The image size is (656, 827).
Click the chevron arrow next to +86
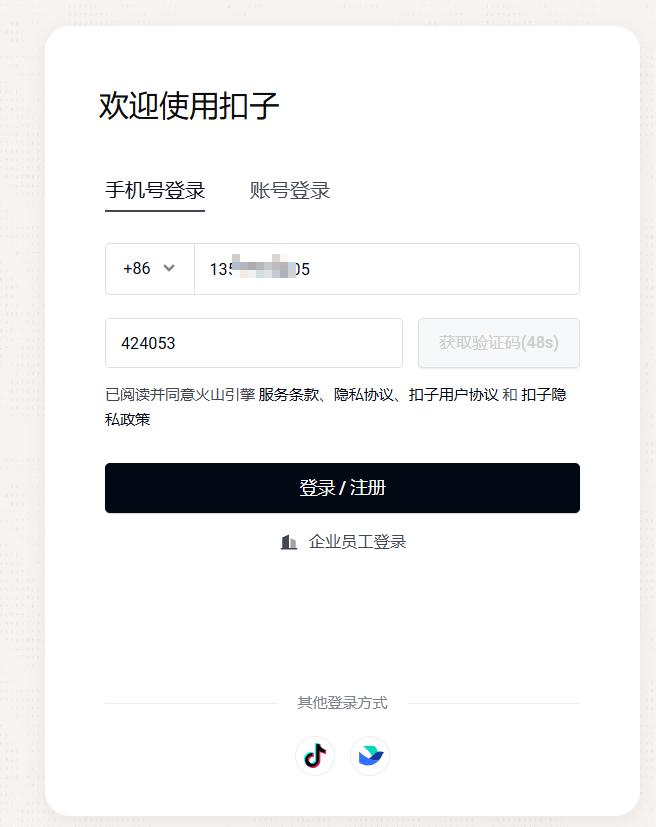point(169,268)
